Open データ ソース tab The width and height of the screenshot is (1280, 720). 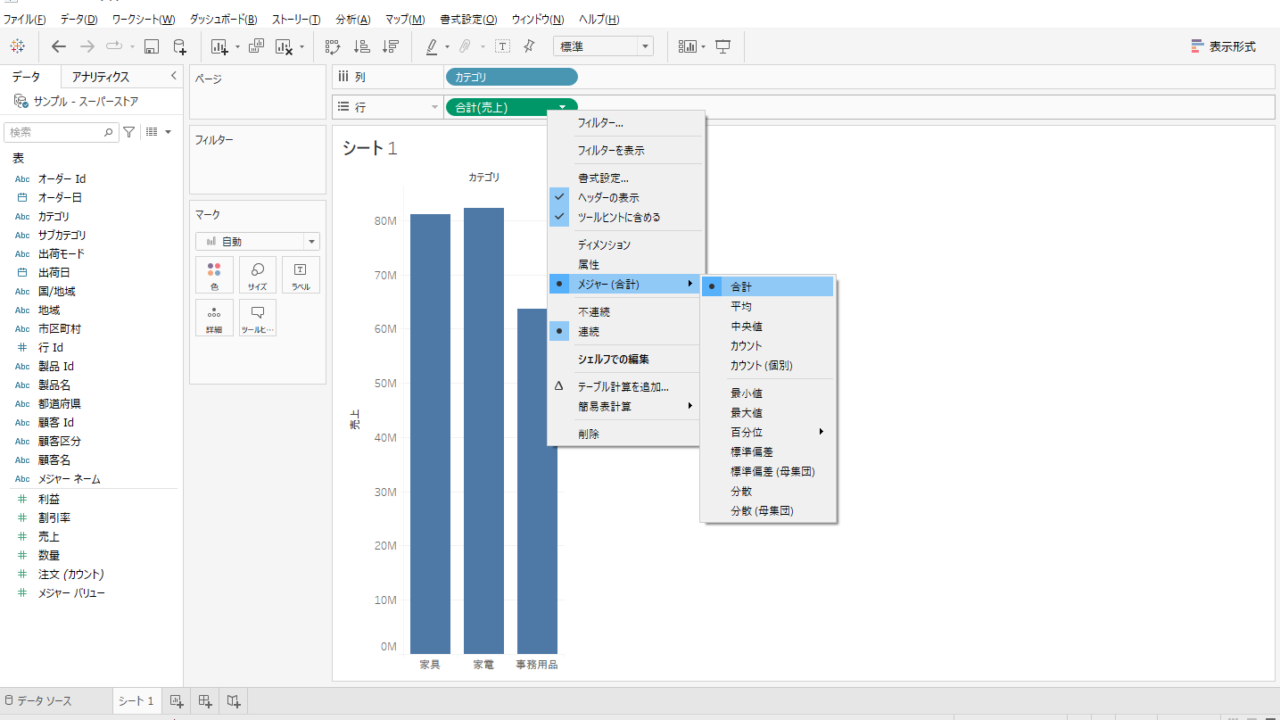click(x=38, y=701)
